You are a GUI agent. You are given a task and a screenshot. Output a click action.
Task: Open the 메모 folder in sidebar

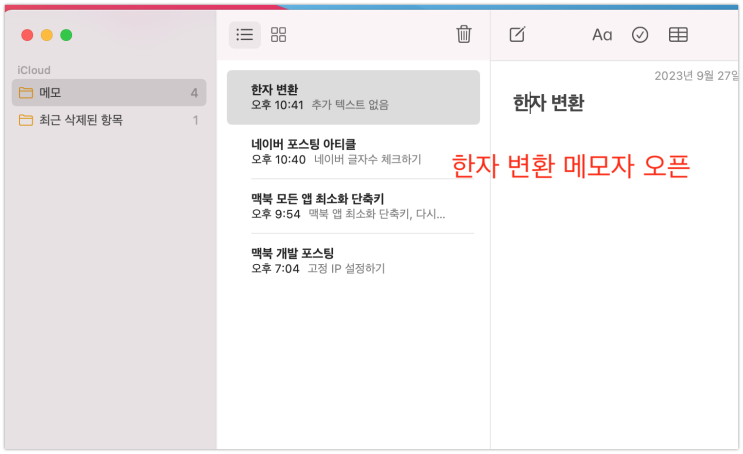point(109,92)
